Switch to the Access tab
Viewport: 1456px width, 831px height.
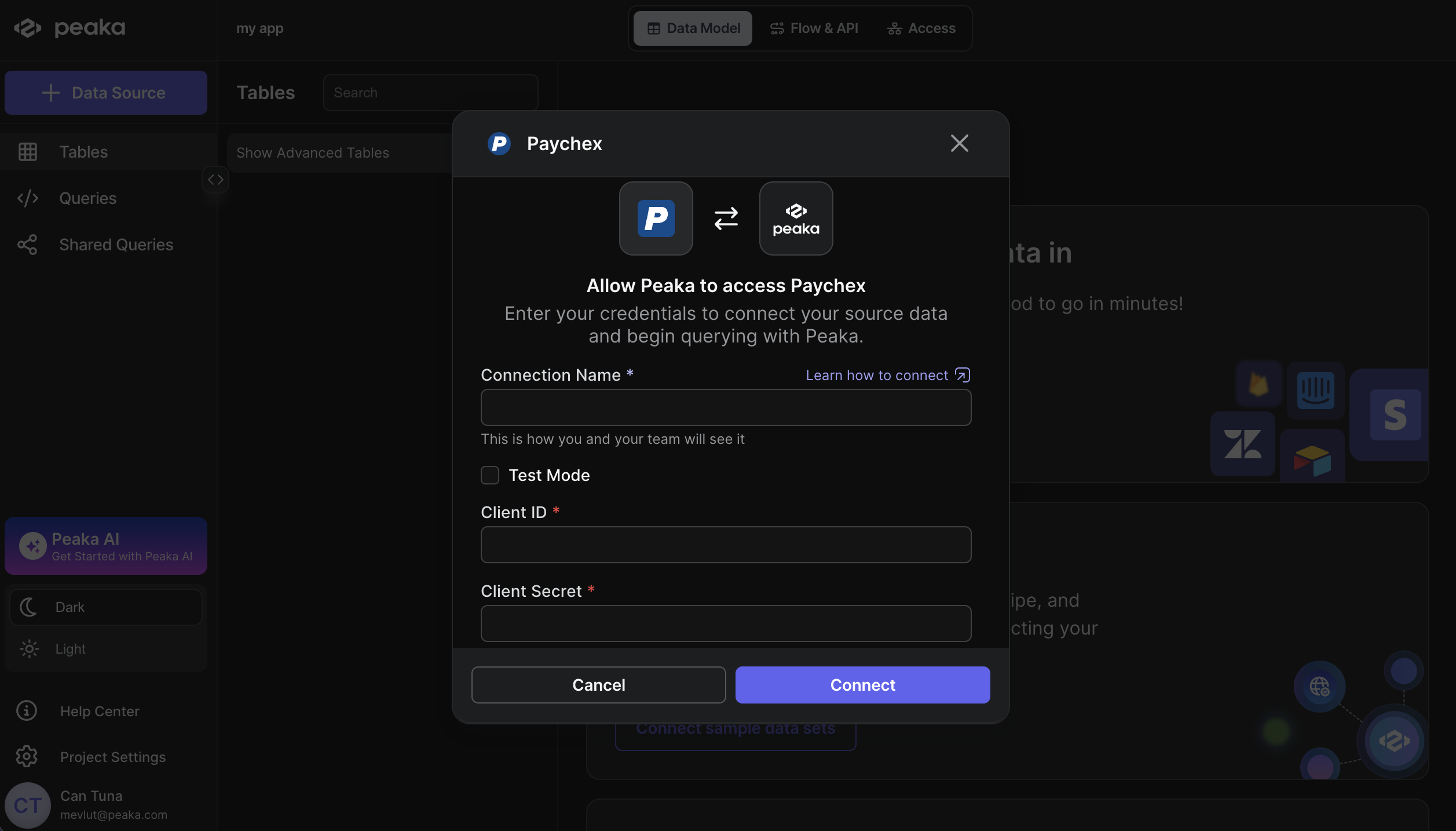pos(921,28)
